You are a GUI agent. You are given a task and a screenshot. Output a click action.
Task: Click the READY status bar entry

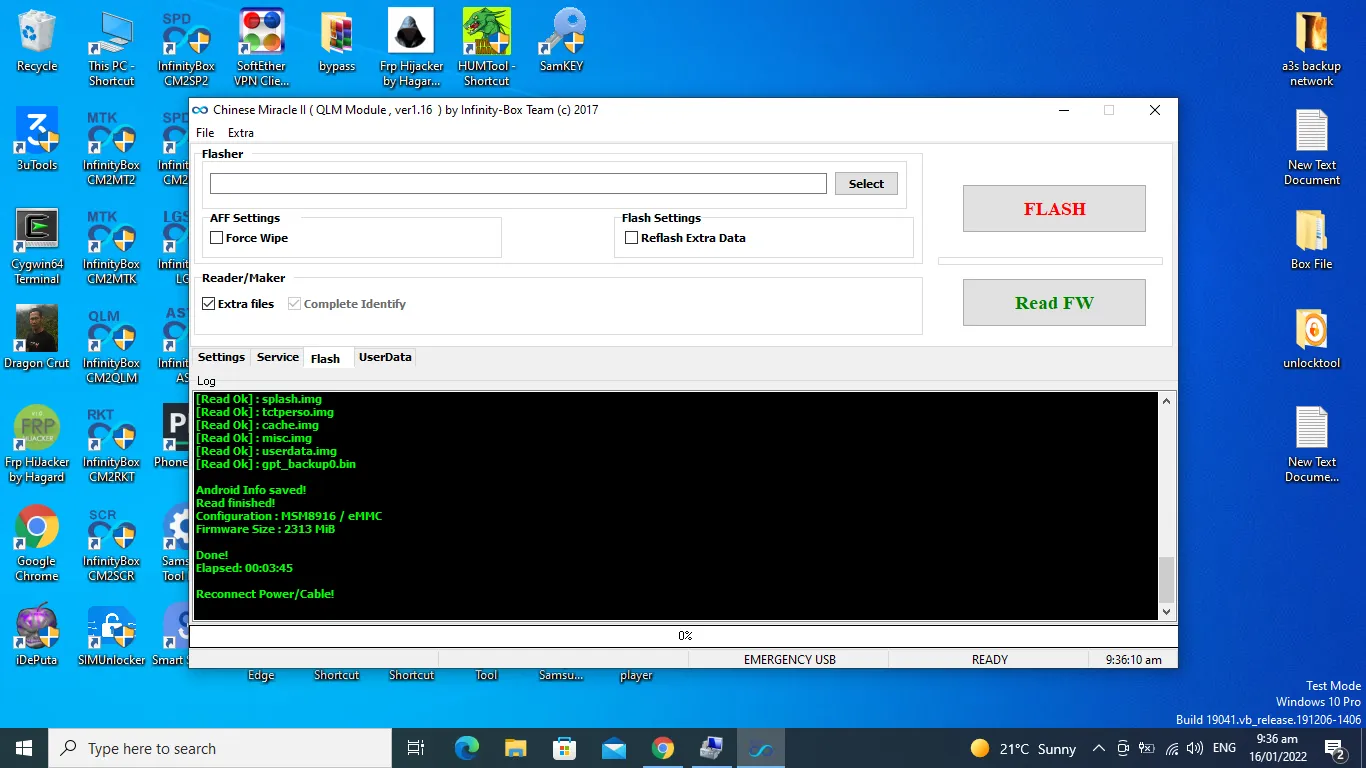pyautogui.click(x=990, y=660)
